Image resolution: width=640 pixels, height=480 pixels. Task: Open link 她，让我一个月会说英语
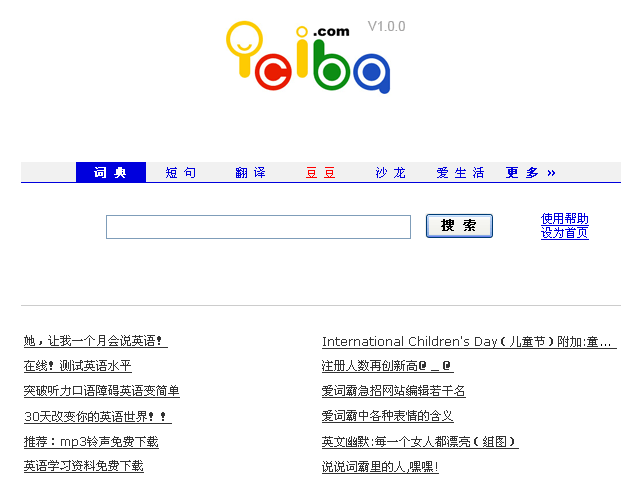pyautogui.click(x=96, y=341)
